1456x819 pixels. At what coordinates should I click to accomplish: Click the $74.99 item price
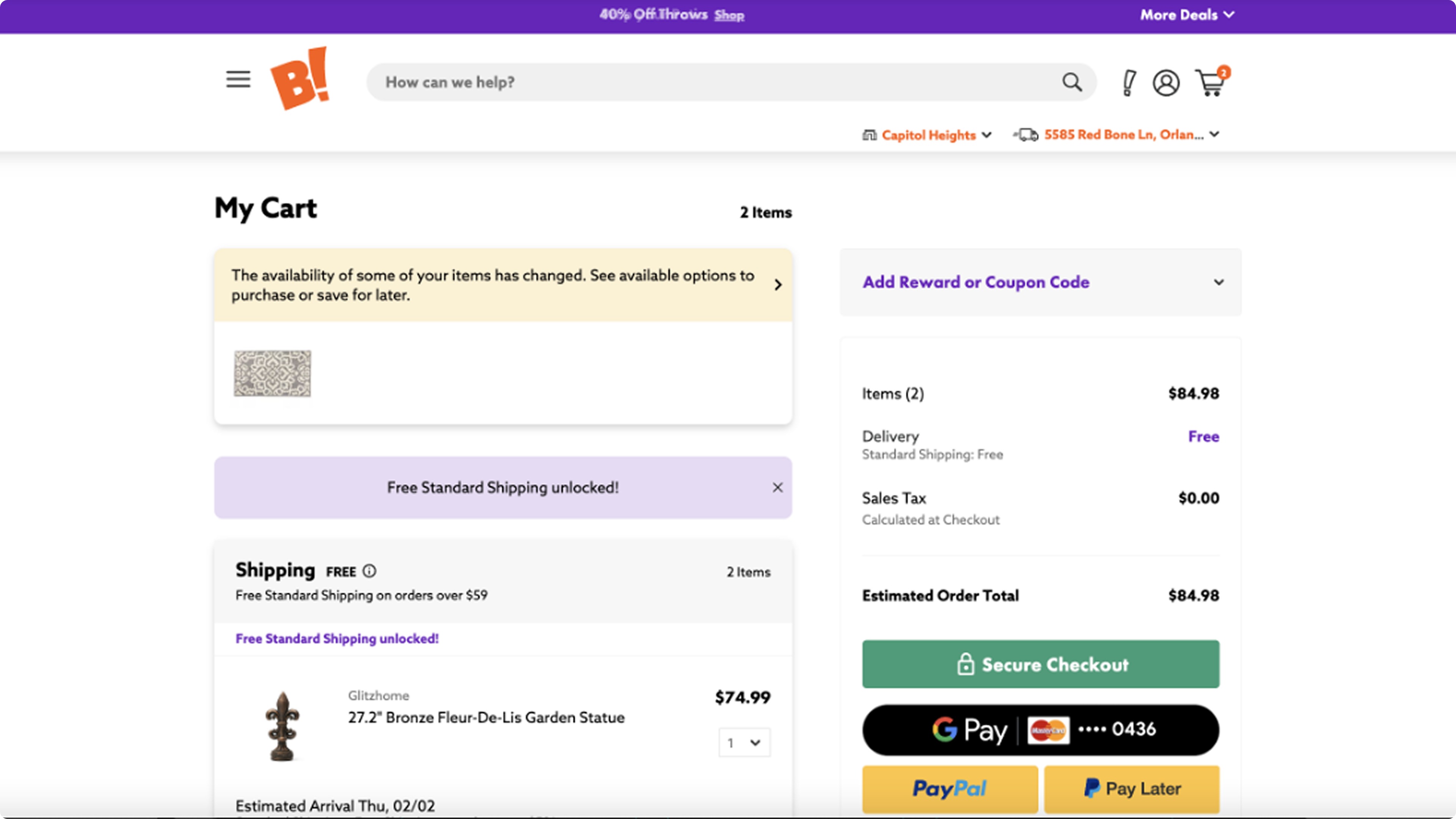point(743,698)
